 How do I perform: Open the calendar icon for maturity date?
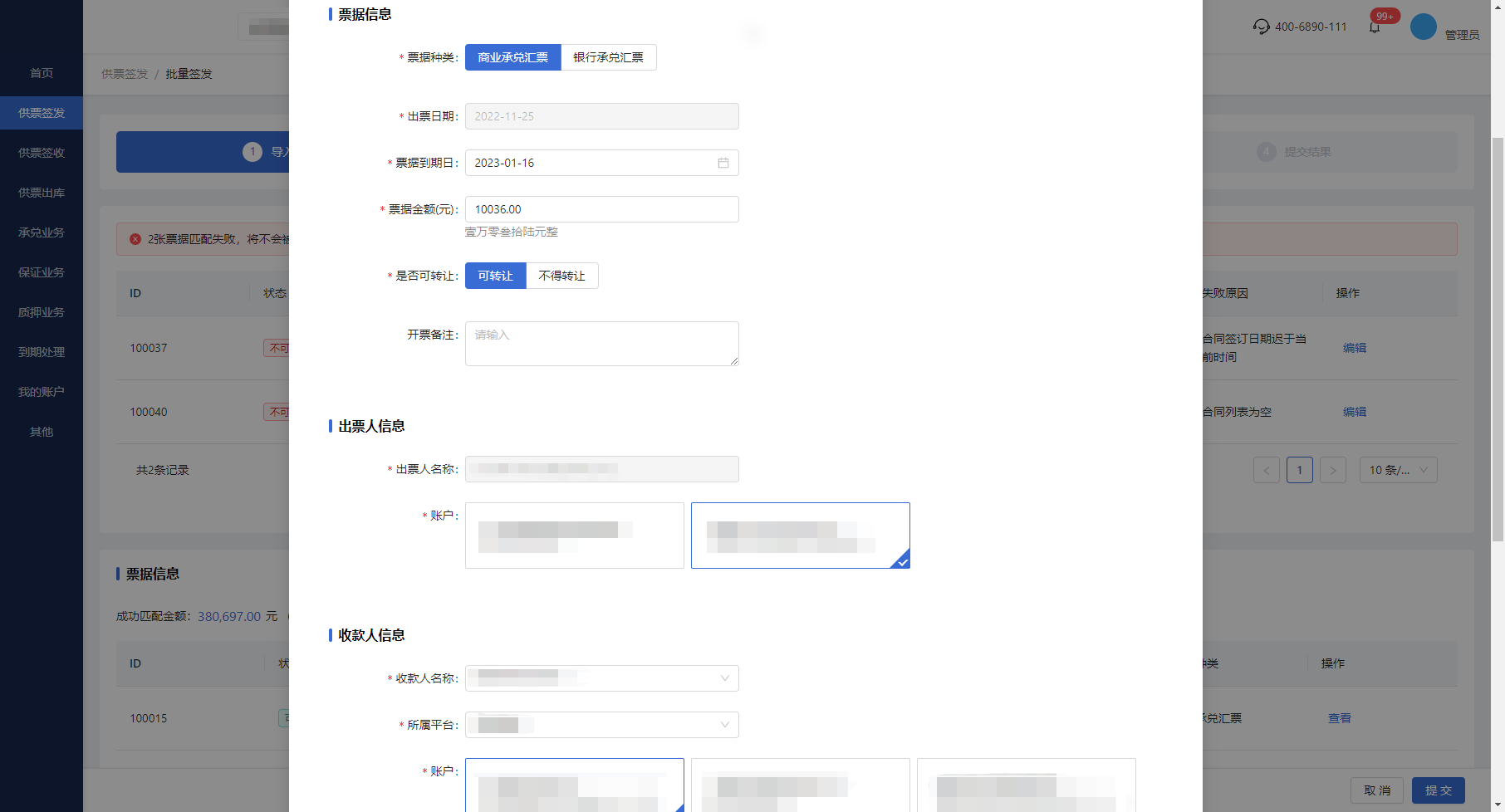723,163
